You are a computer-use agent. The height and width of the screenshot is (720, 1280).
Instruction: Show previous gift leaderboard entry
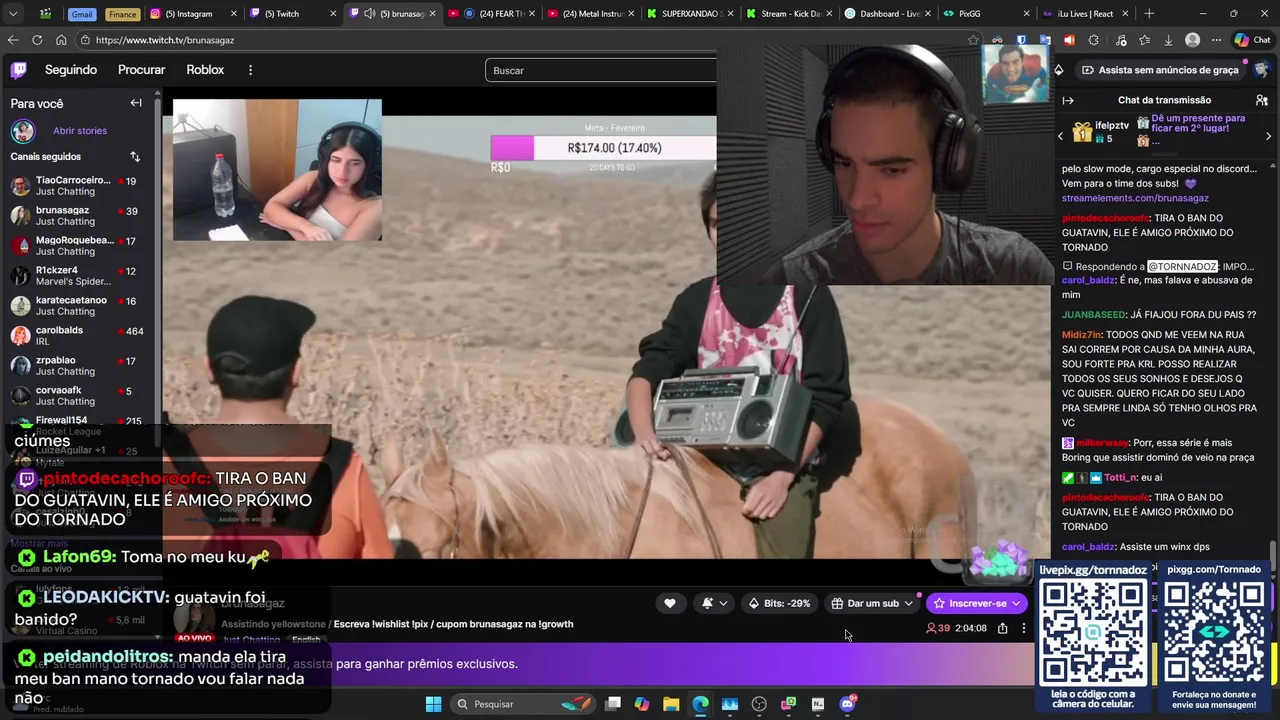click(1061, 136)
